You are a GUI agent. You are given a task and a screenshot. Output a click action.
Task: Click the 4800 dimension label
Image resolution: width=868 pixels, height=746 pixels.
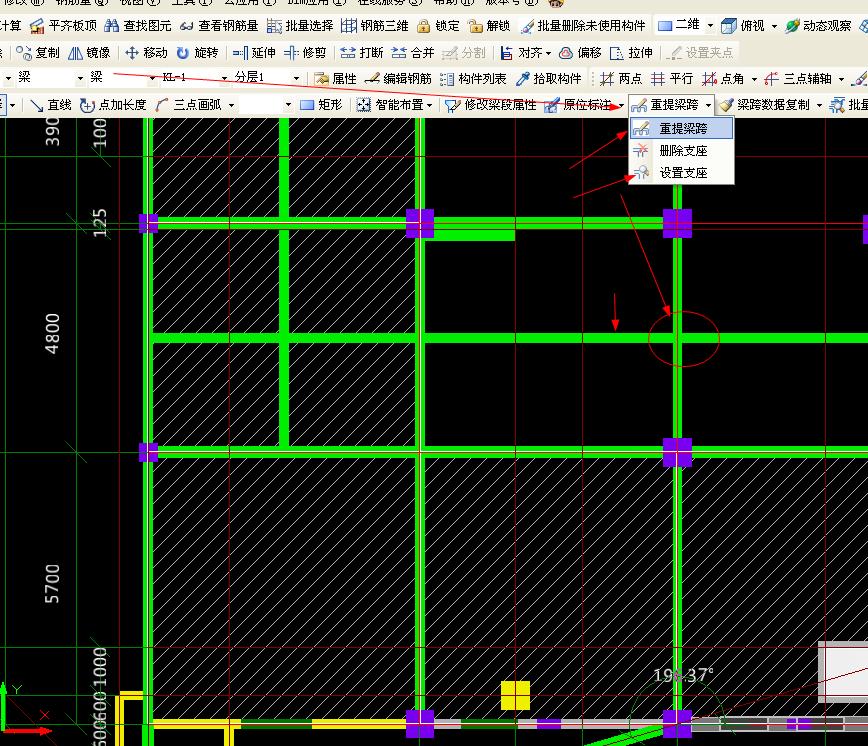(x=52, y=333)
